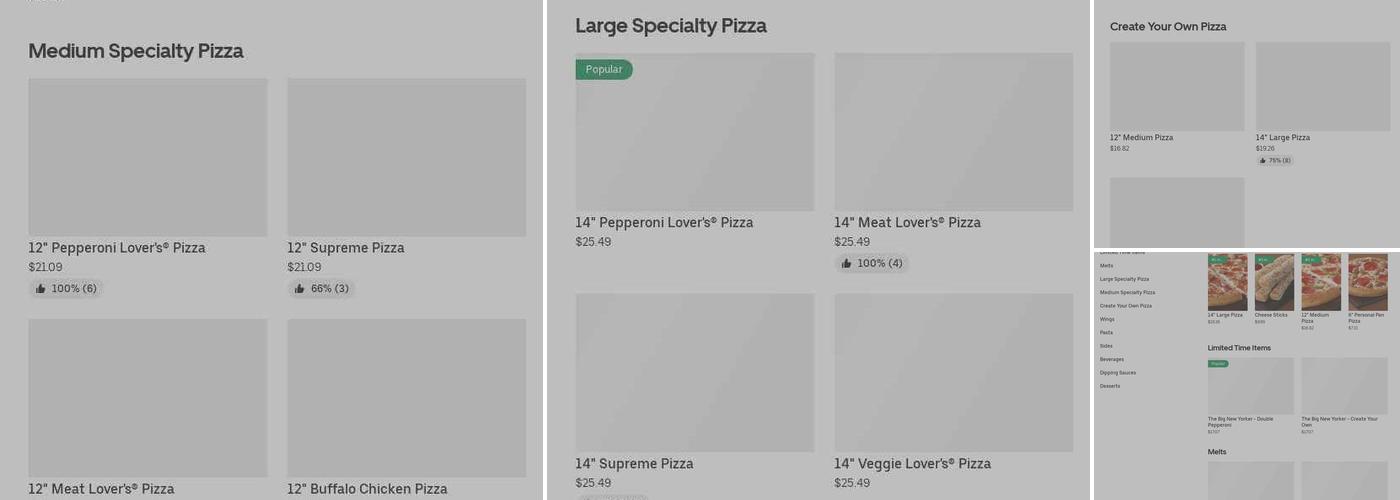Click the 12" Buffalo Chicken Pizza name
Image resolution: width=1400 pixels, height=500 pixels.
[367, 489]
